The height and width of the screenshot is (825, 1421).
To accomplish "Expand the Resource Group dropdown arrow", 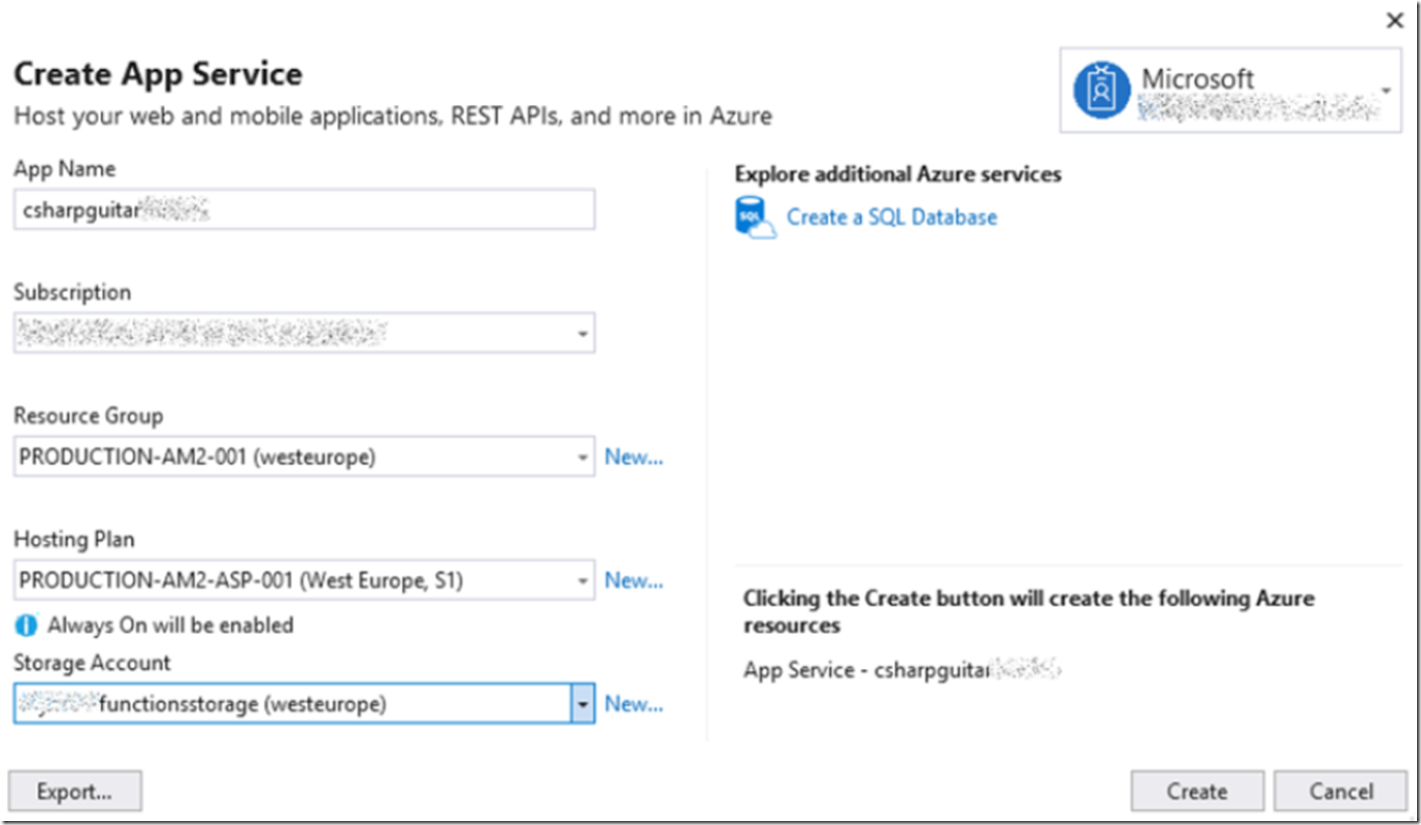I will point(583,458).
